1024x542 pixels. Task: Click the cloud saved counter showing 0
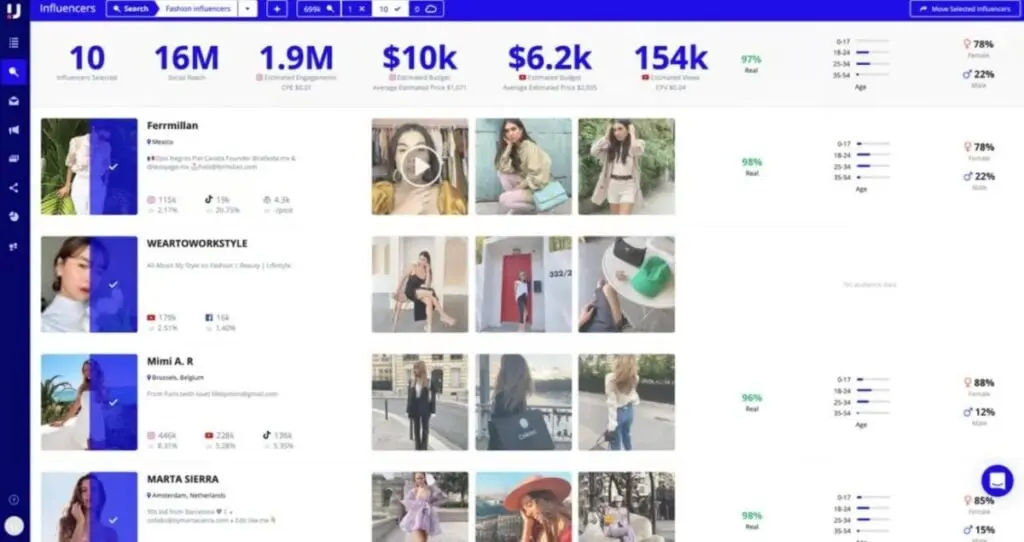coord(426,9)
